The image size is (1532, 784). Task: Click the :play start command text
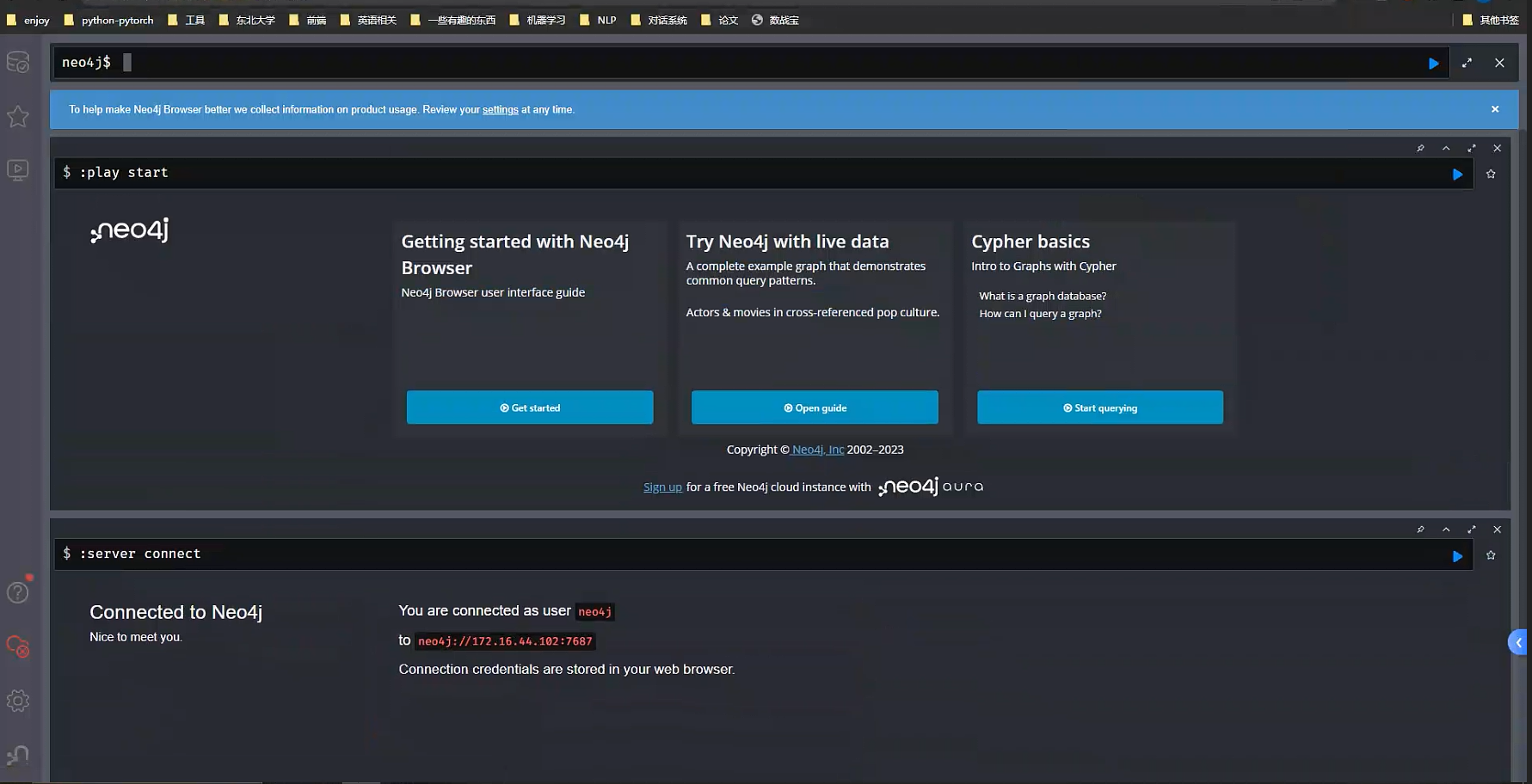coord(124,173)
